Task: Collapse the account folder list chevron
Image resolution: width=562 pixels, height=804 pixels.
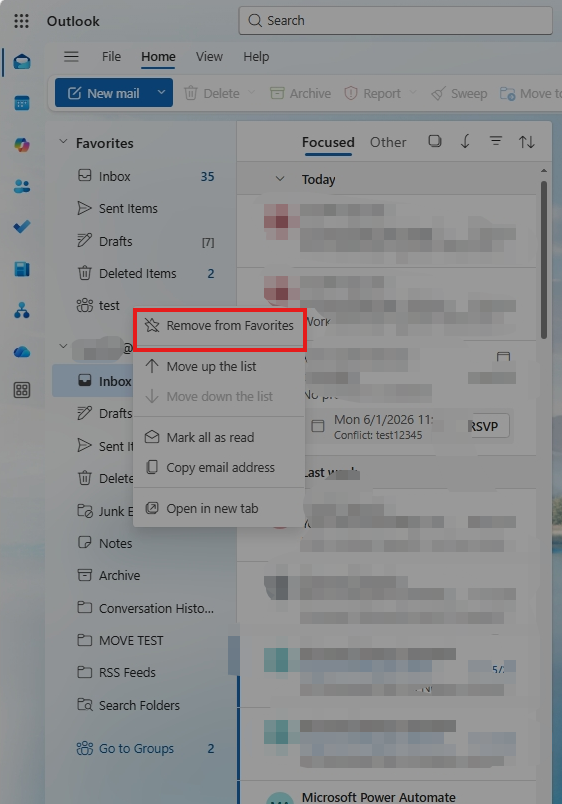Action: [x=63, y=346]
